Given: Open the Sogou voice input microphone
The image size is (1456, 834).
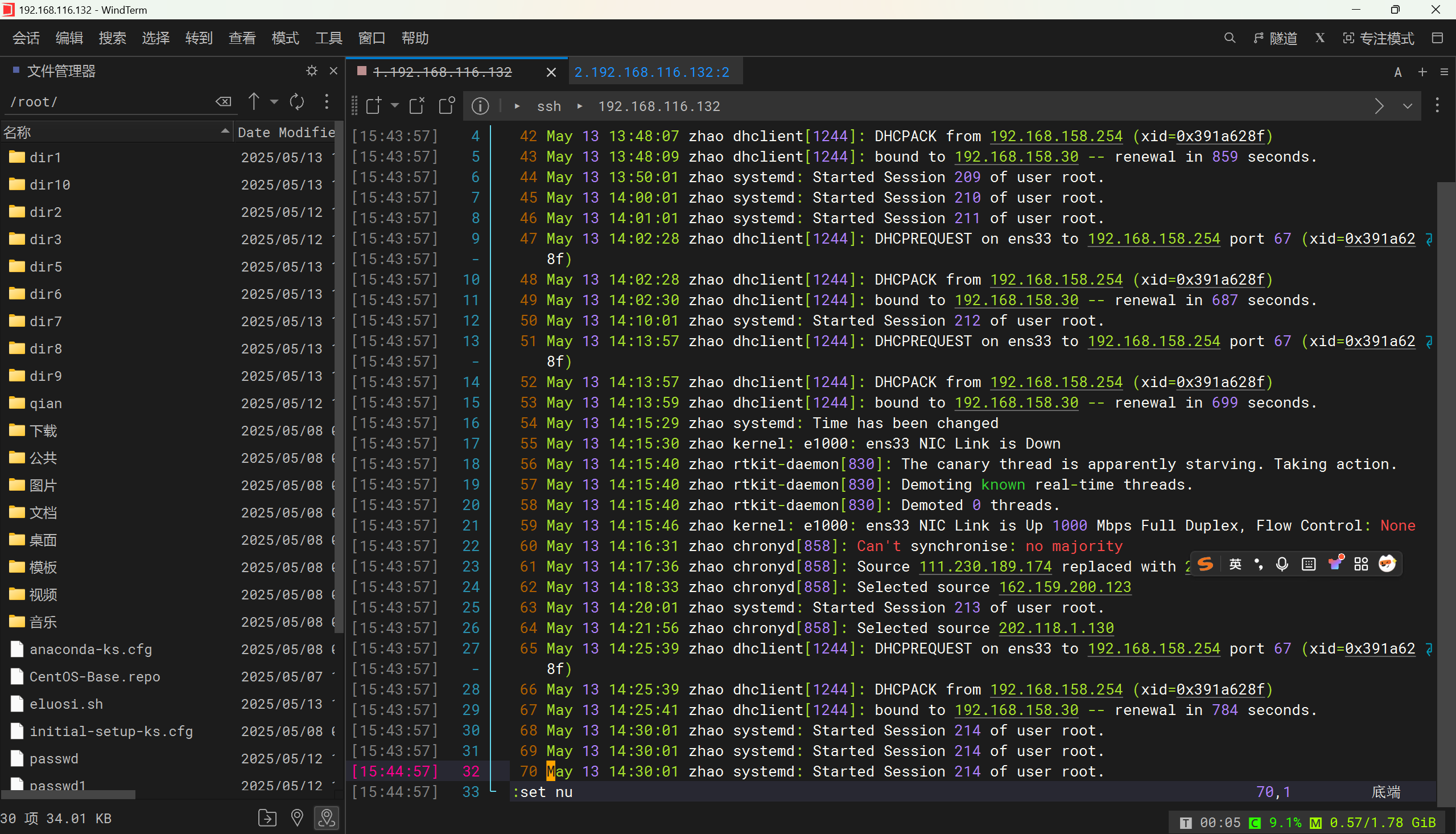Looking at the screenshot, I should click(1282, 564).
